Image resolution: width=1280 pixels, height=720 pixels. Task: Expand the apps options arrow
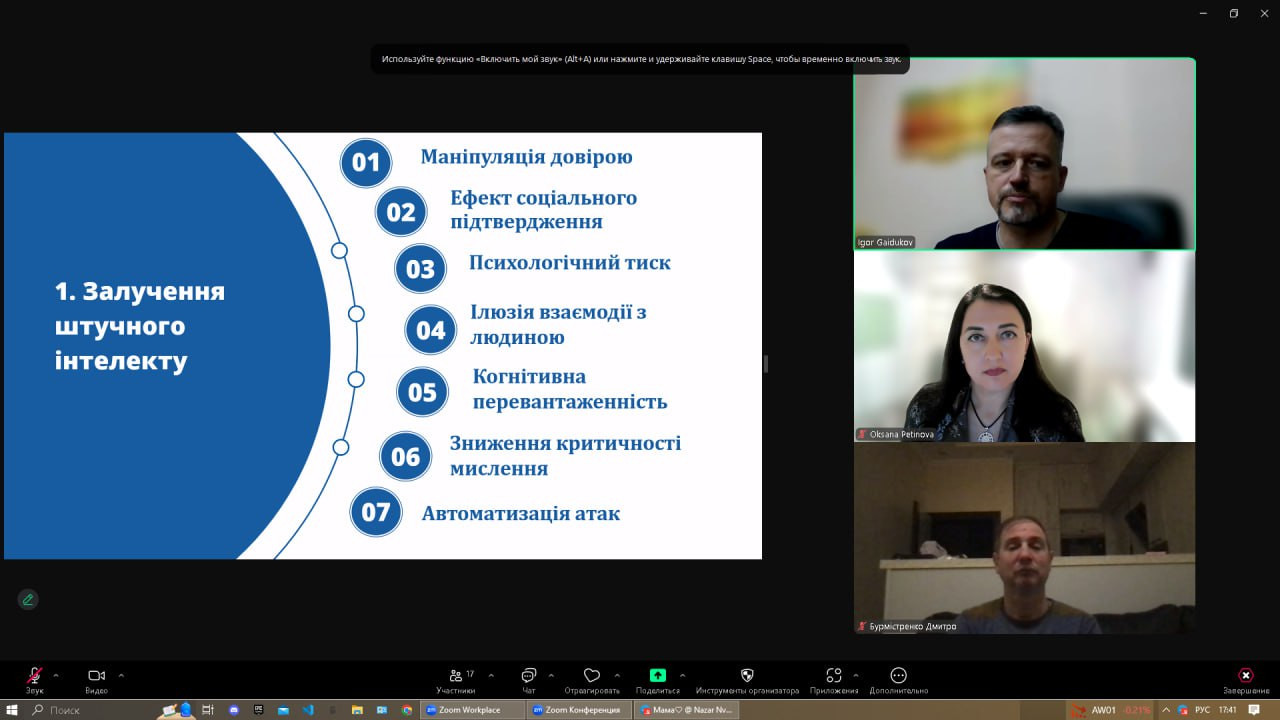856,675
